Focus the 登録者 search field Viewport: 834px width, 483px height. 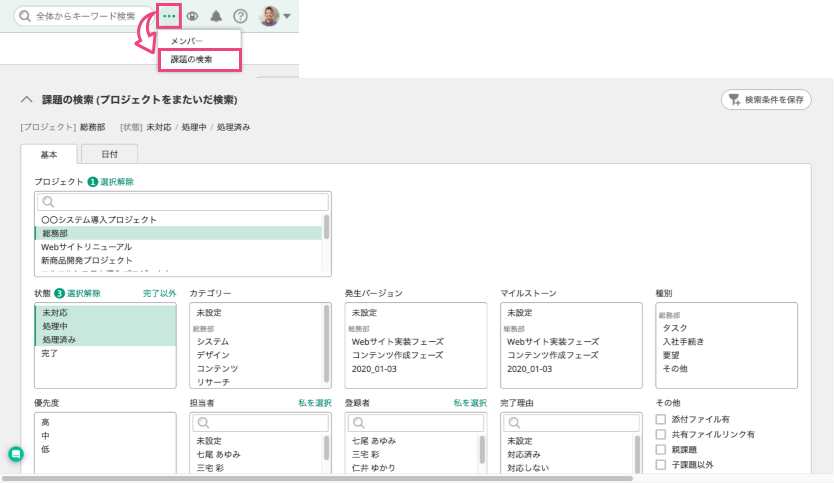click(x=416, y=423)
